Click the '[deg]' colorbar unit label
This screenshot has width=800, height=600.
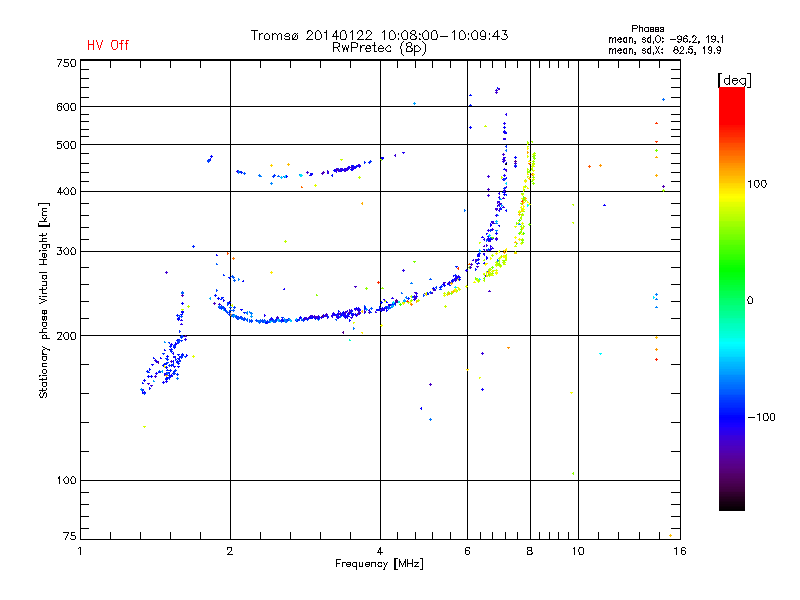tap(734, 81)
